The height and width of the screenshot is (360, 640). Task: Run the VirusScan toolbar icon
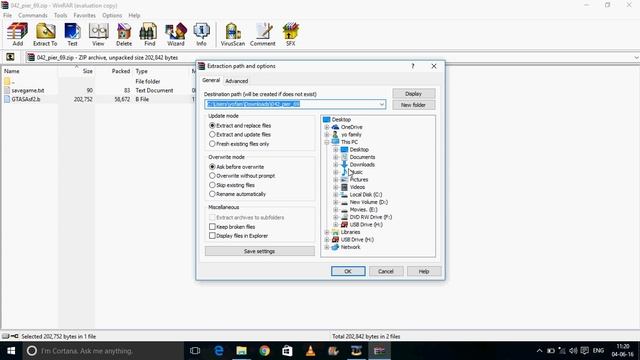pyautogui.click(x=233, y=34)
